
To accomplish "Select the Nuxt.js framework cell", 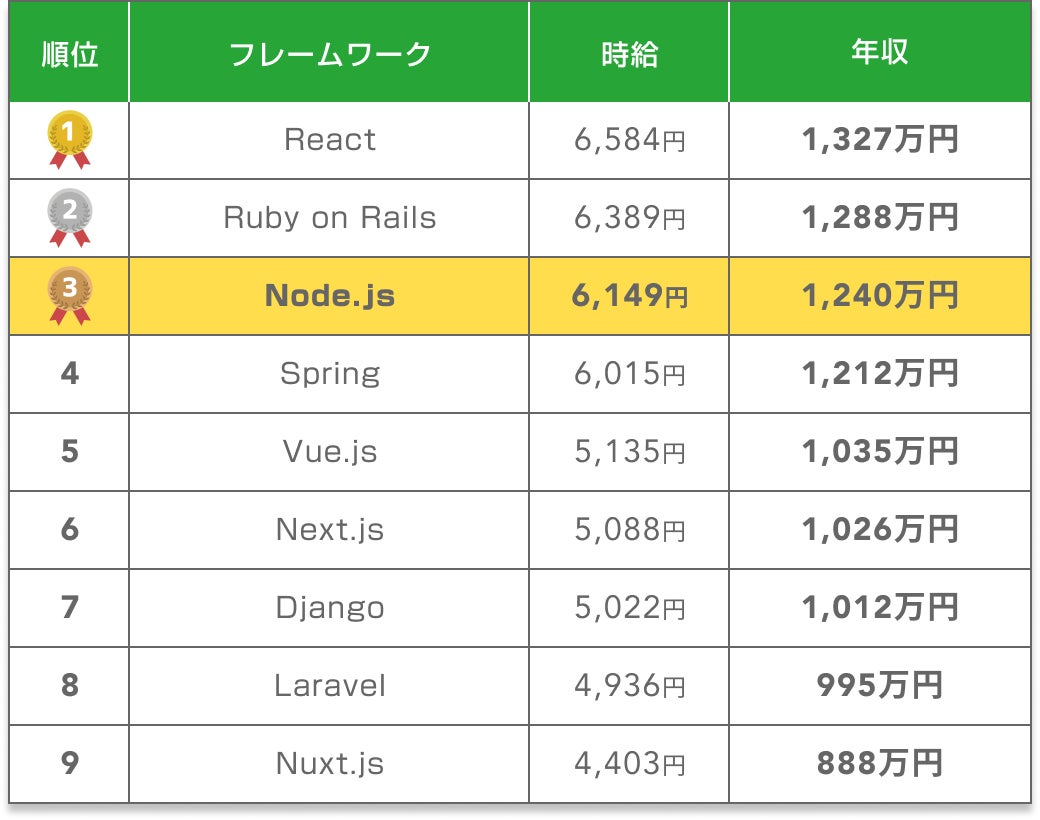I will pyautogui.click(x=330, y=764).
